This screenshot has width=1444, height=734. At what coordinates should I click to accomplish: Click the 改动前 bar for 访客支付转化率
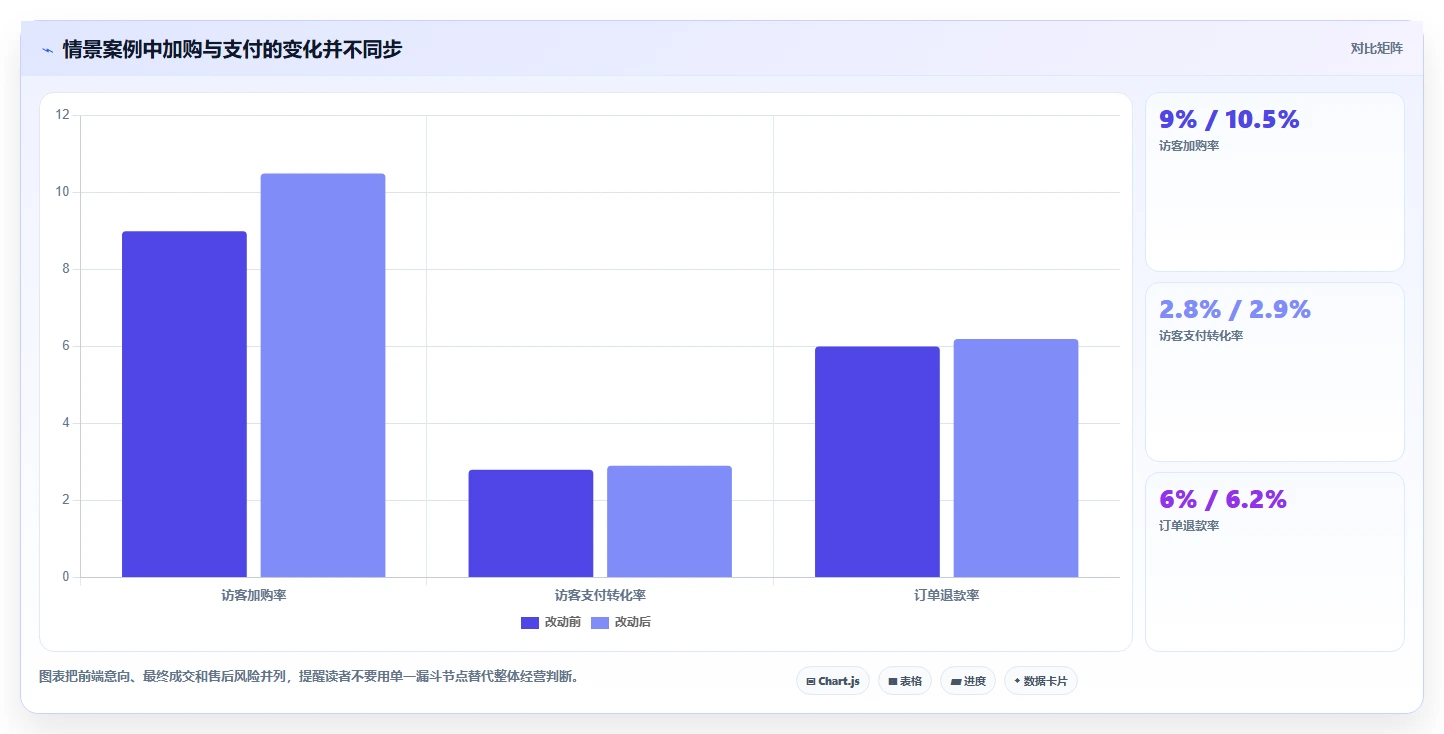[531, 523]
